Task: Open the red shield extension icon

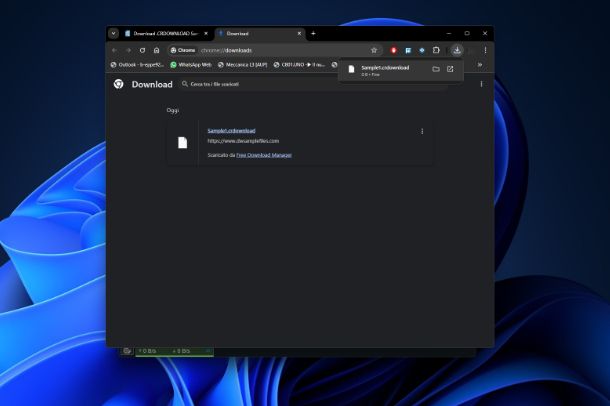Action: [394, 50]
